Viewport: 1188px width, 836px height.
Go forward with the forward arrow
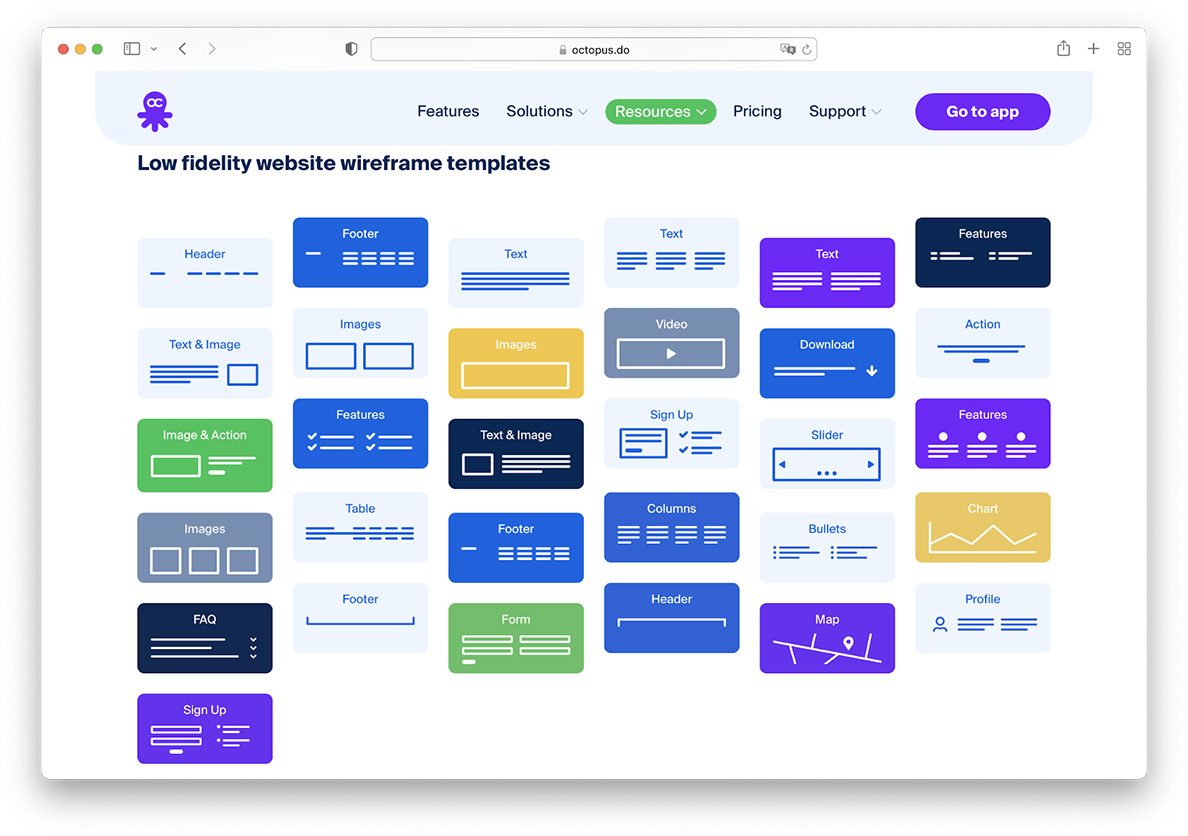coord(211,49)
